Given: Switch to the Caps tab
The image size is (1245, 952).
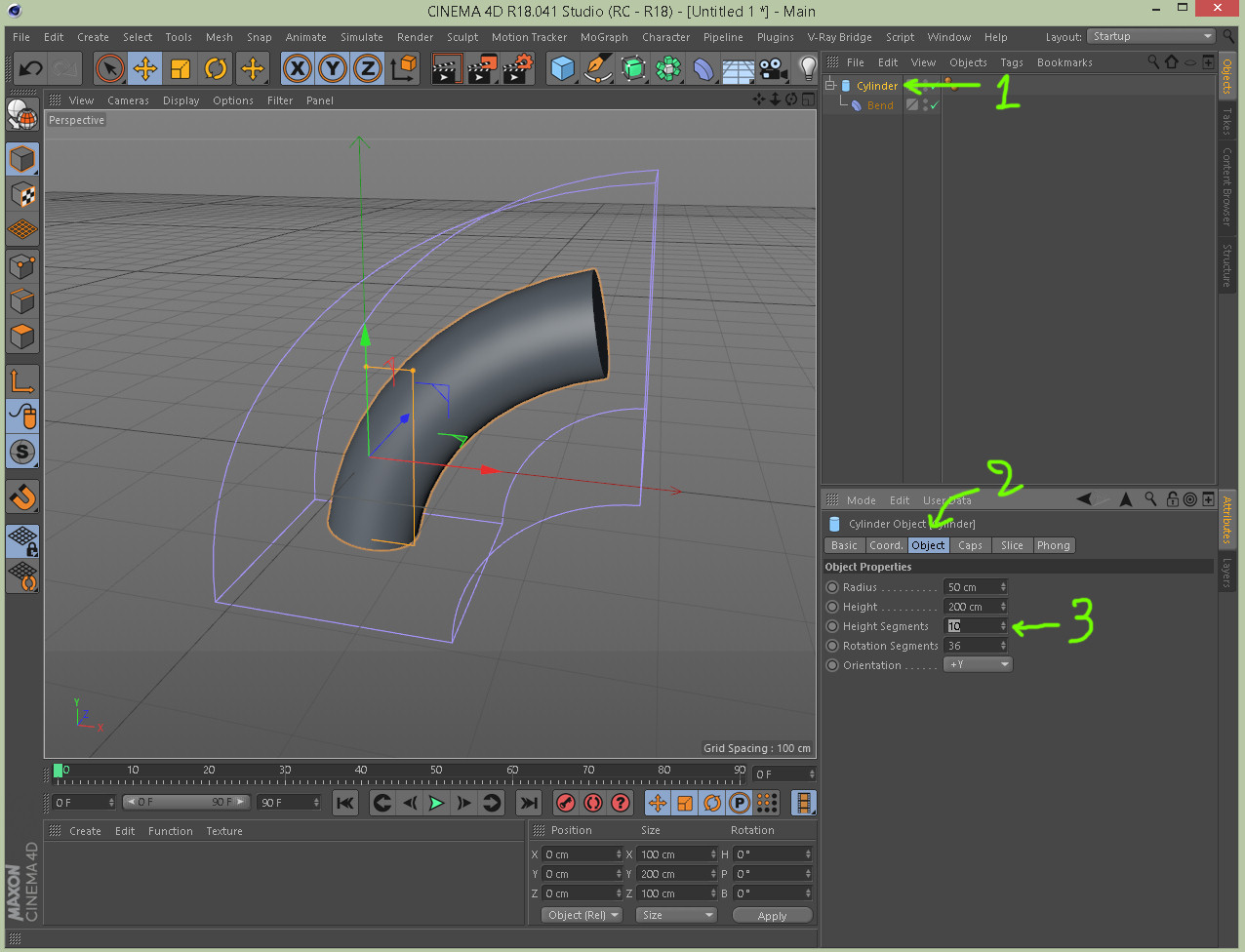Looking at the screenshot, I should [970, 545].
